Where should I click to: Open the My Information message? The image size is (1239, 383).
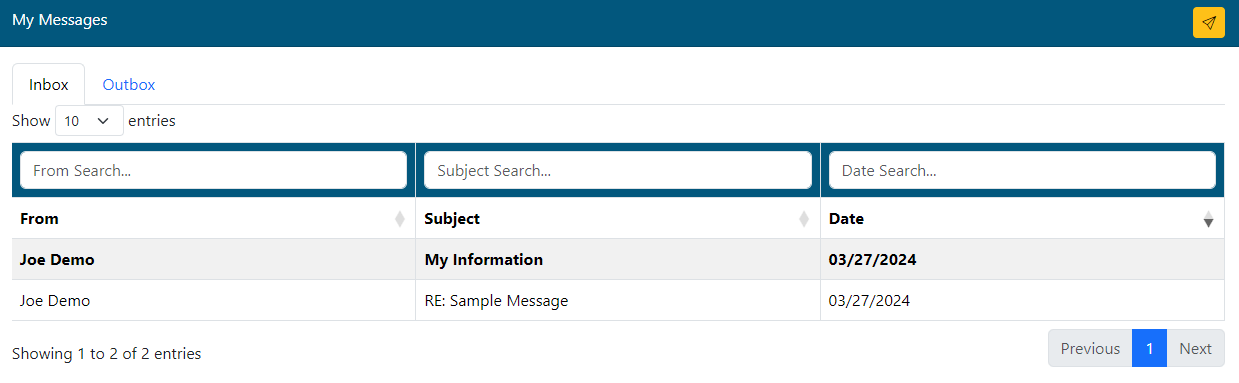coord(484,260)
